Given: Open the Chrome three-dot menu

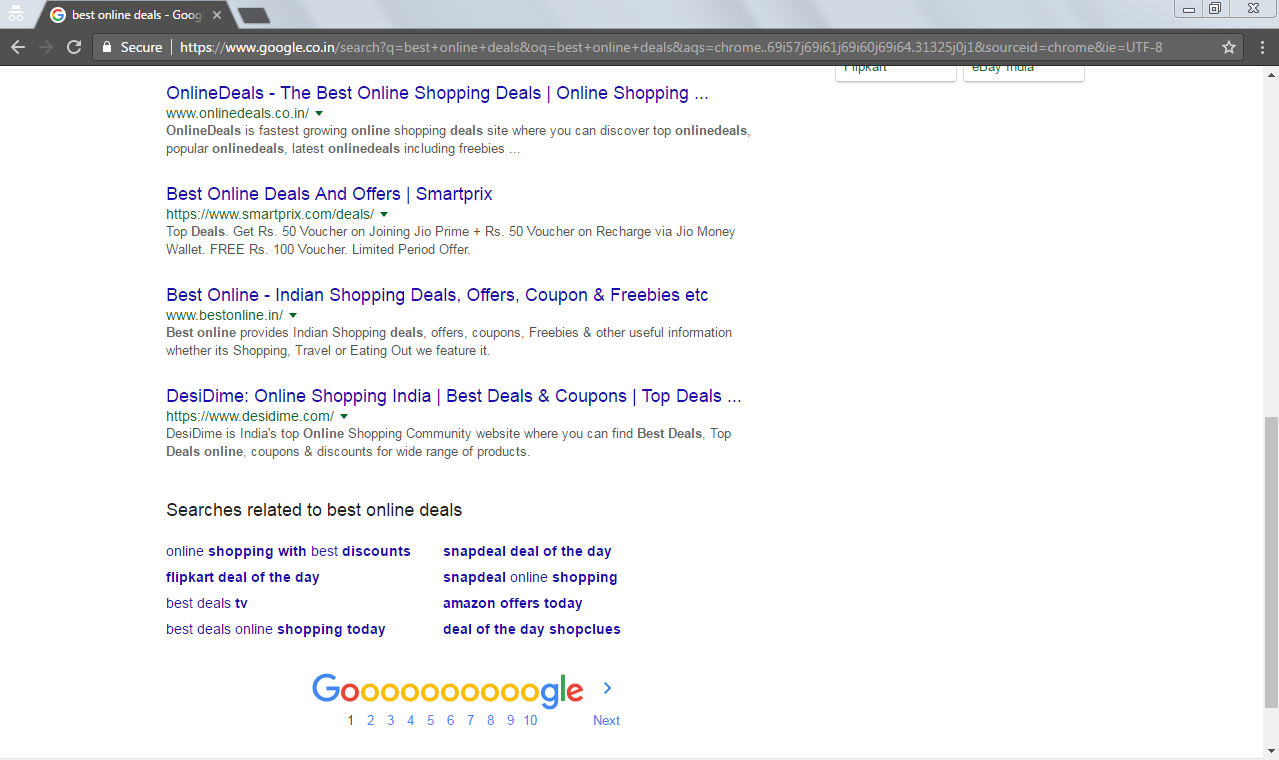Looking at the screenshot, I should 1262,47.
